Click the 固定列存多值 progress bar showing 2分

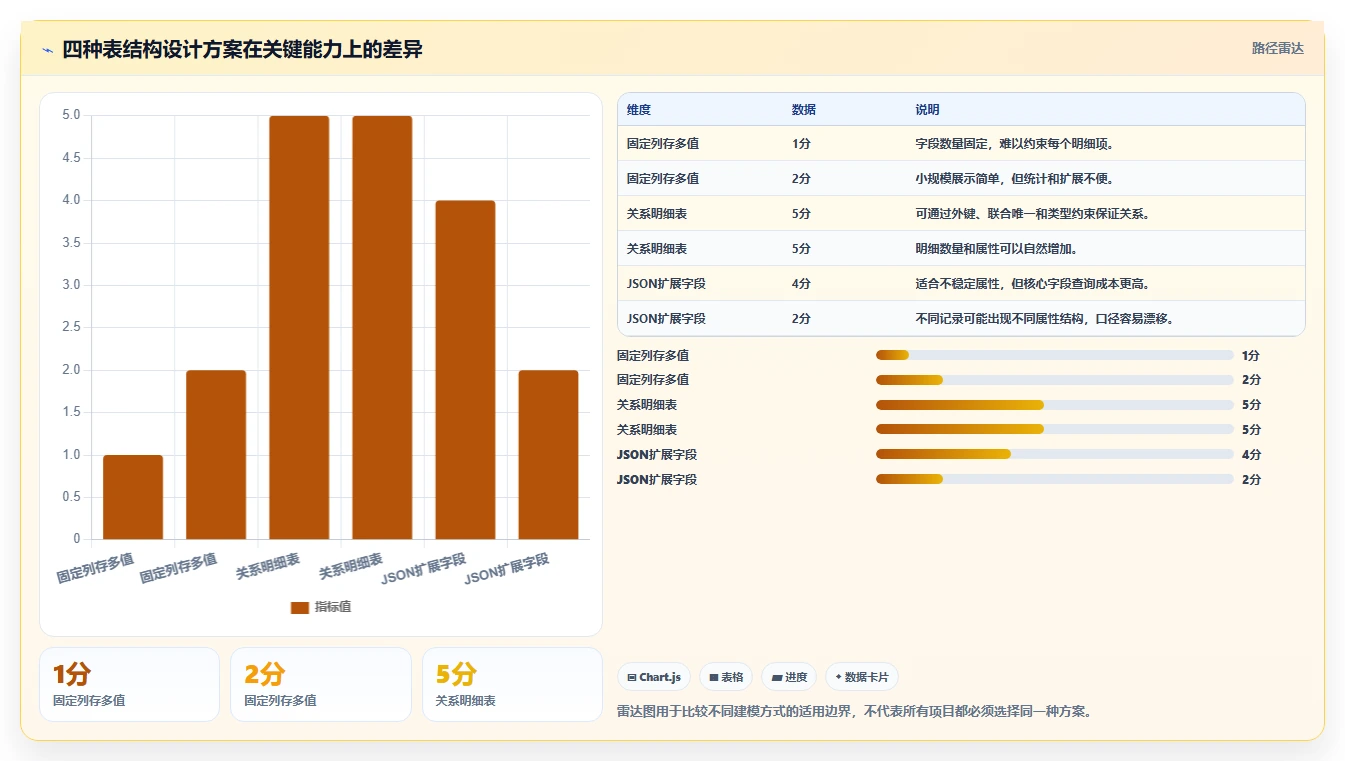pyautogui.click(x=1054, y=380)
